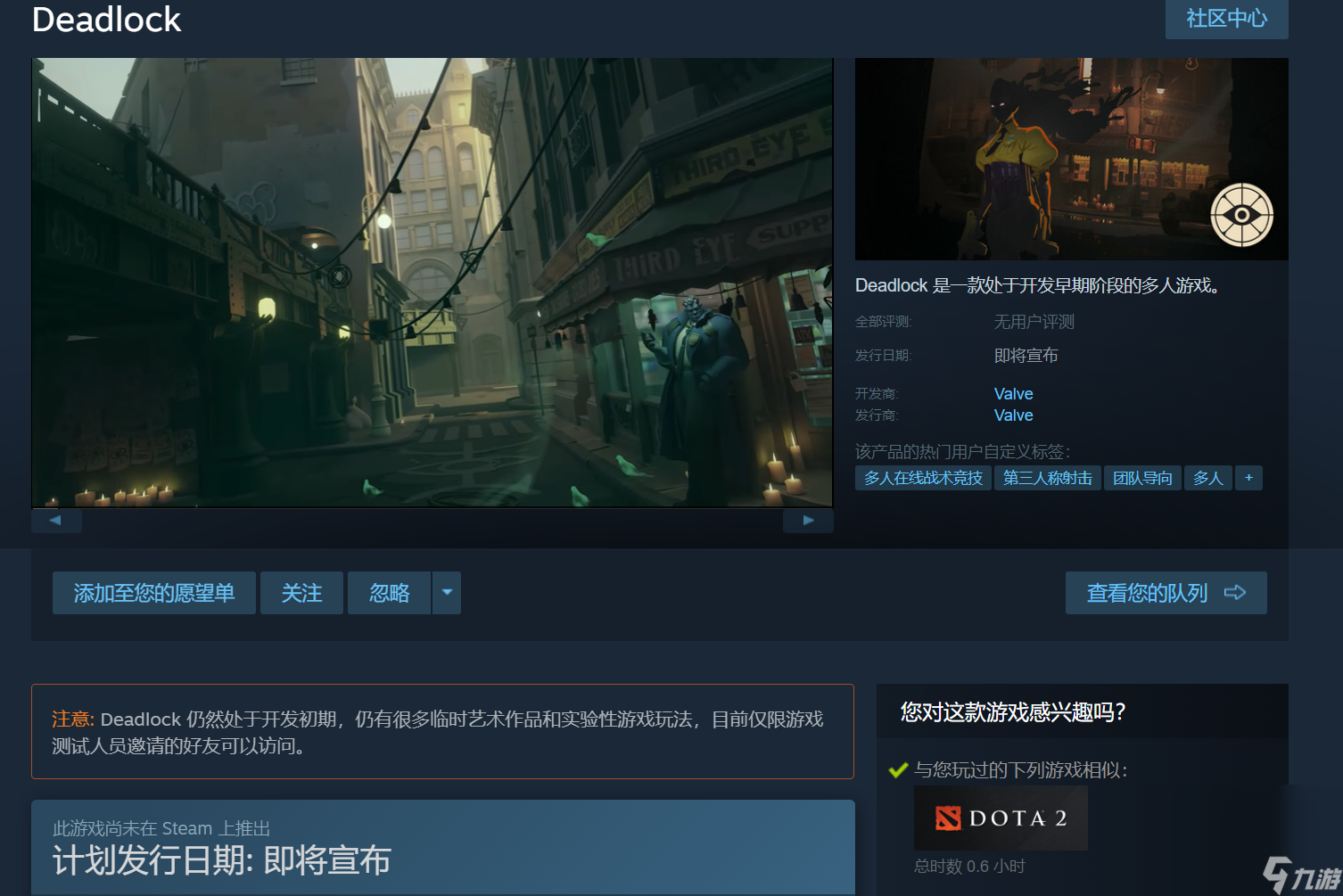Click the green checkmark beside 与您玩过的下列游戏相似
The height and width of the screenshot is (896, 1343).
pyautogui.click(x=898, y=770)
